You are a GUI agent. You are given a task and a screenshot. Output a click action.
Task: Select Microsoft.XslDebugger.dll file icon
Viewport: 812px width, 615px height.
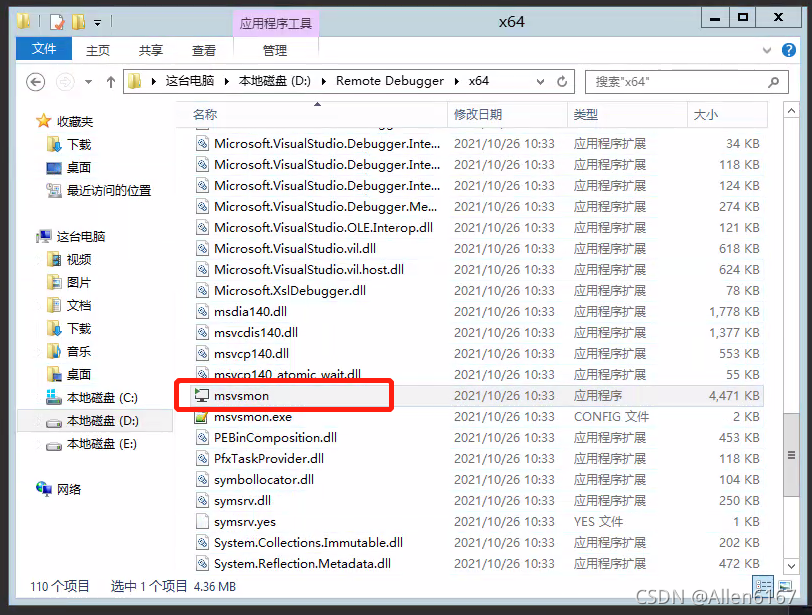(202, 290)
